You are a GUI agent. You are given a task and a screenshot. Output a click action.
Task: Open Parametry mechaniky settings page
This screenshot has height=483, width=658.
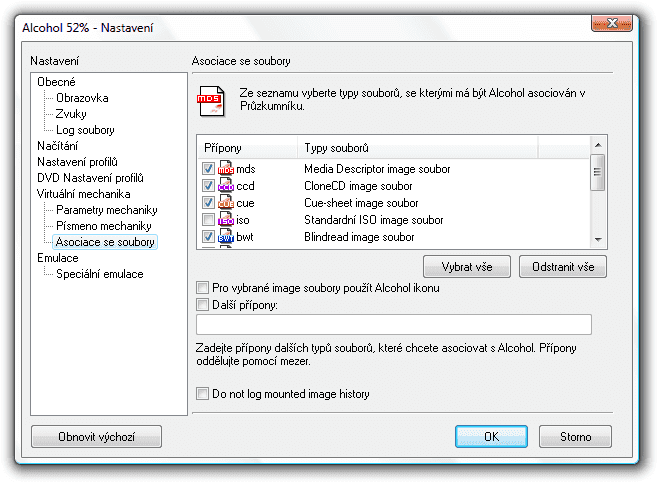tap(107, 210)
